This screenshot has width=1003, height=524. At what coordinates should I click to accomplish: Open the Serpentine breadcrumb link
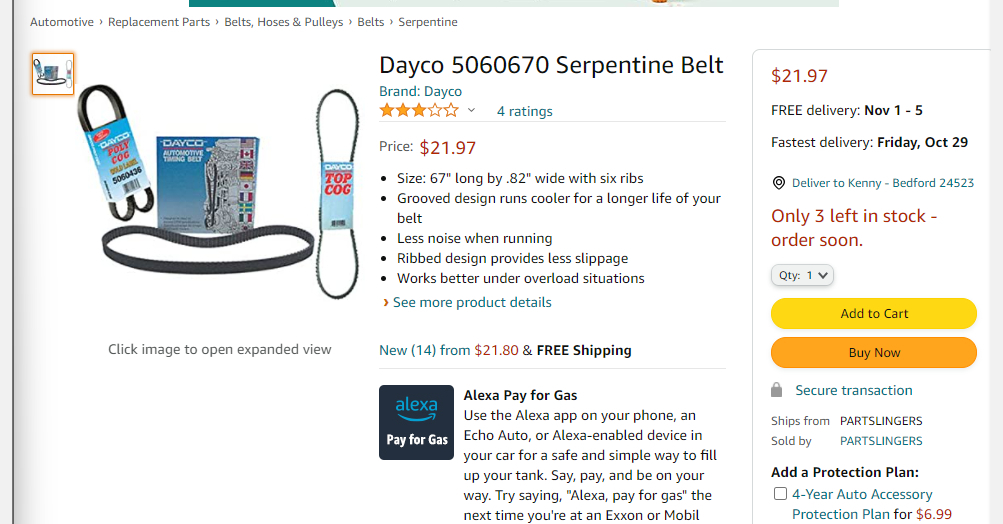[428, 22]
